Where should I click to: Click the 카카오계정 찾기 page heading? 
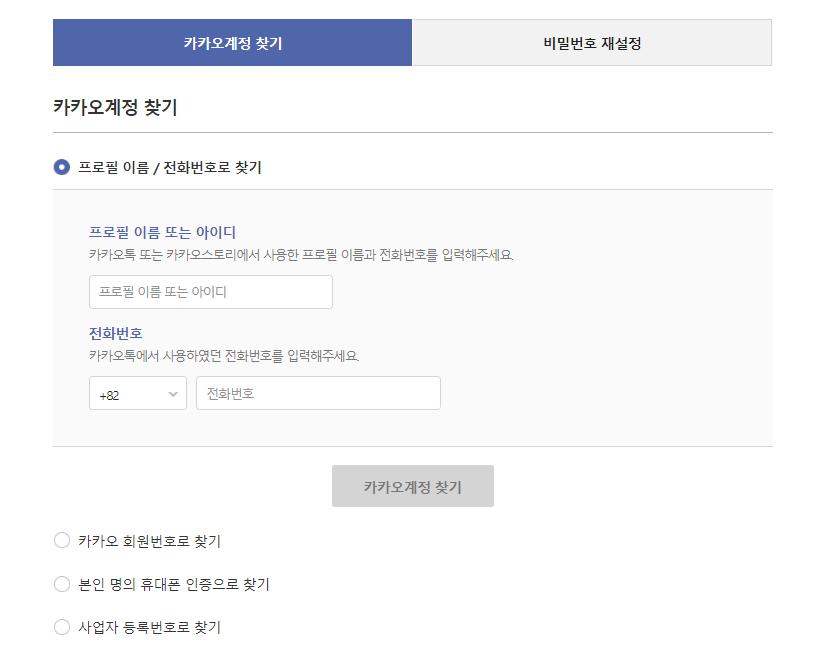click(x=115, y=107)
